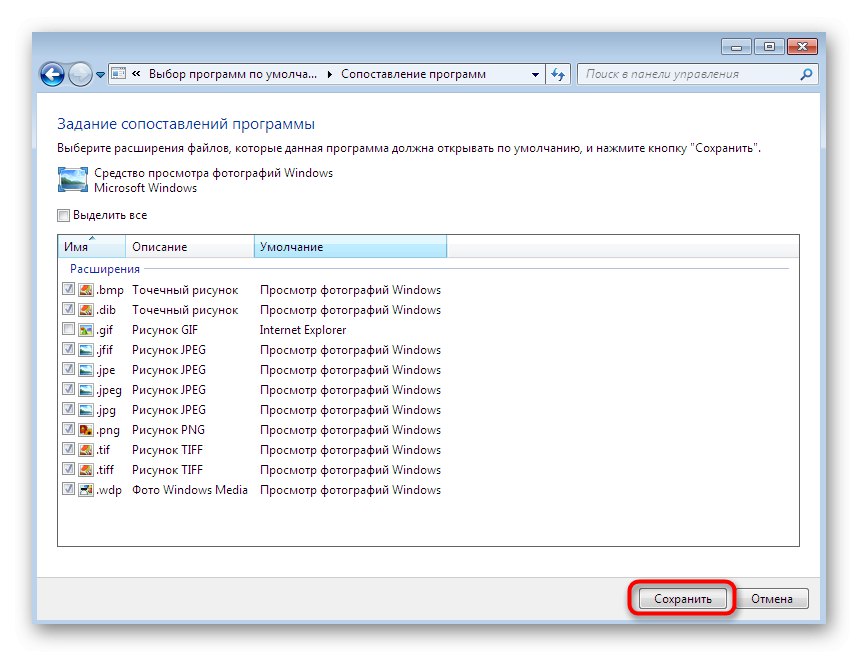
Task: Select the 'Рисунок PNG' description text
Action: pos(168,430)
